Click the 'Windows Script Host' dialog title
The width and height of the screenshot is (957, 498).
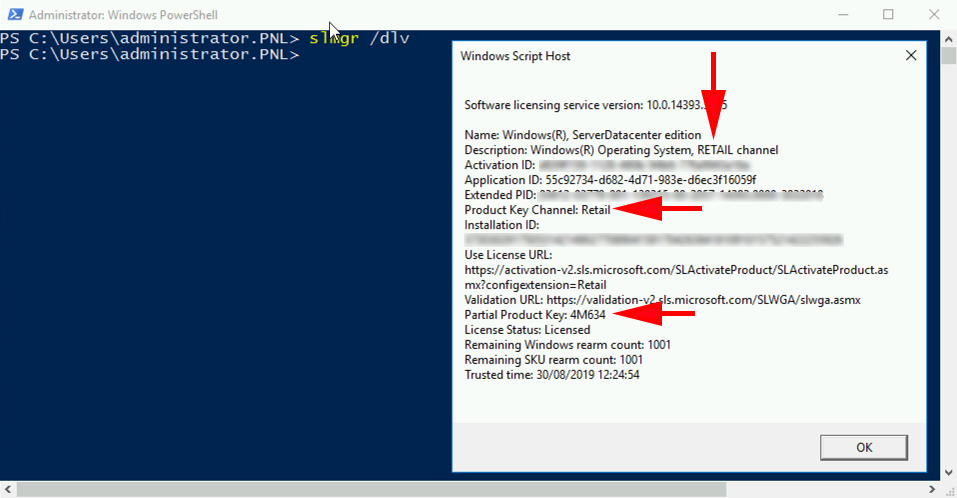click(515, 56)
